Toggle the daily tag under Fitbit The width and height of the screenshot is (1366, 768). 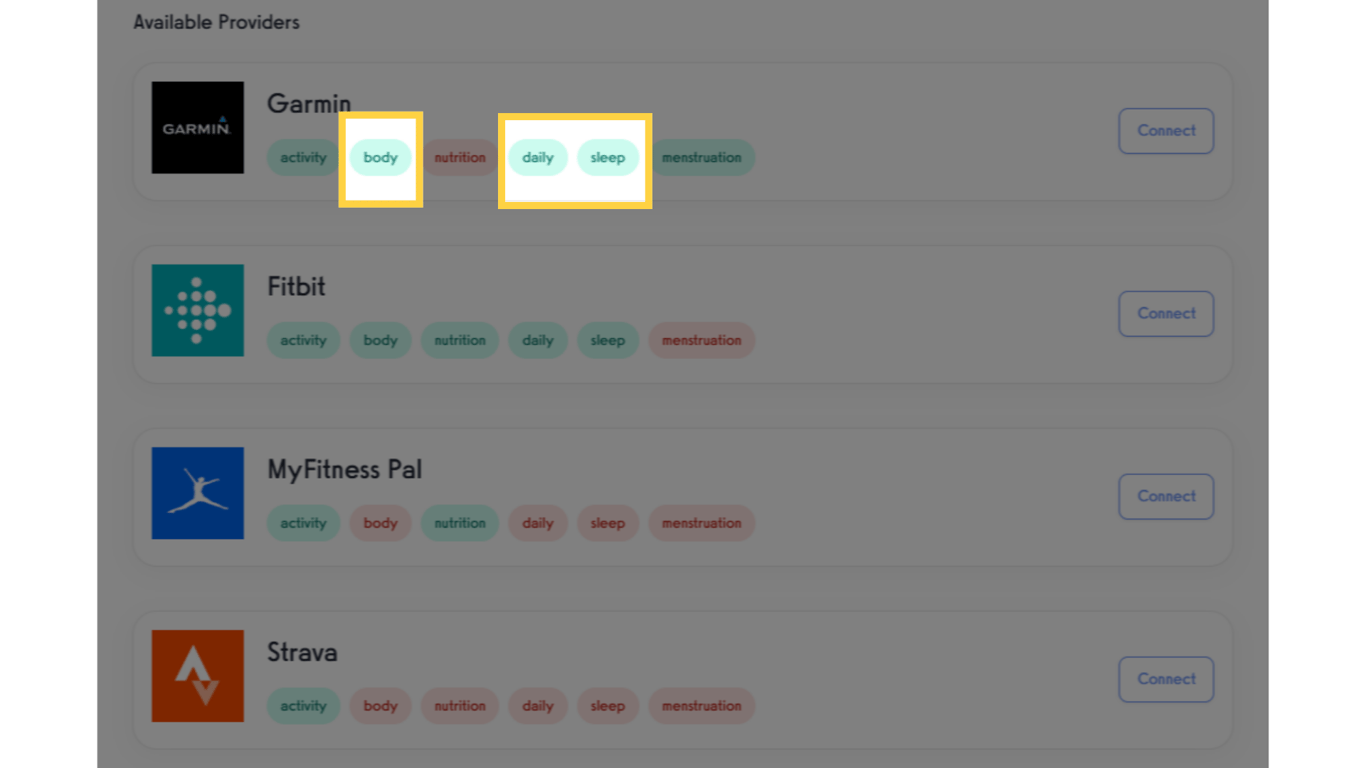click(538, 340)
